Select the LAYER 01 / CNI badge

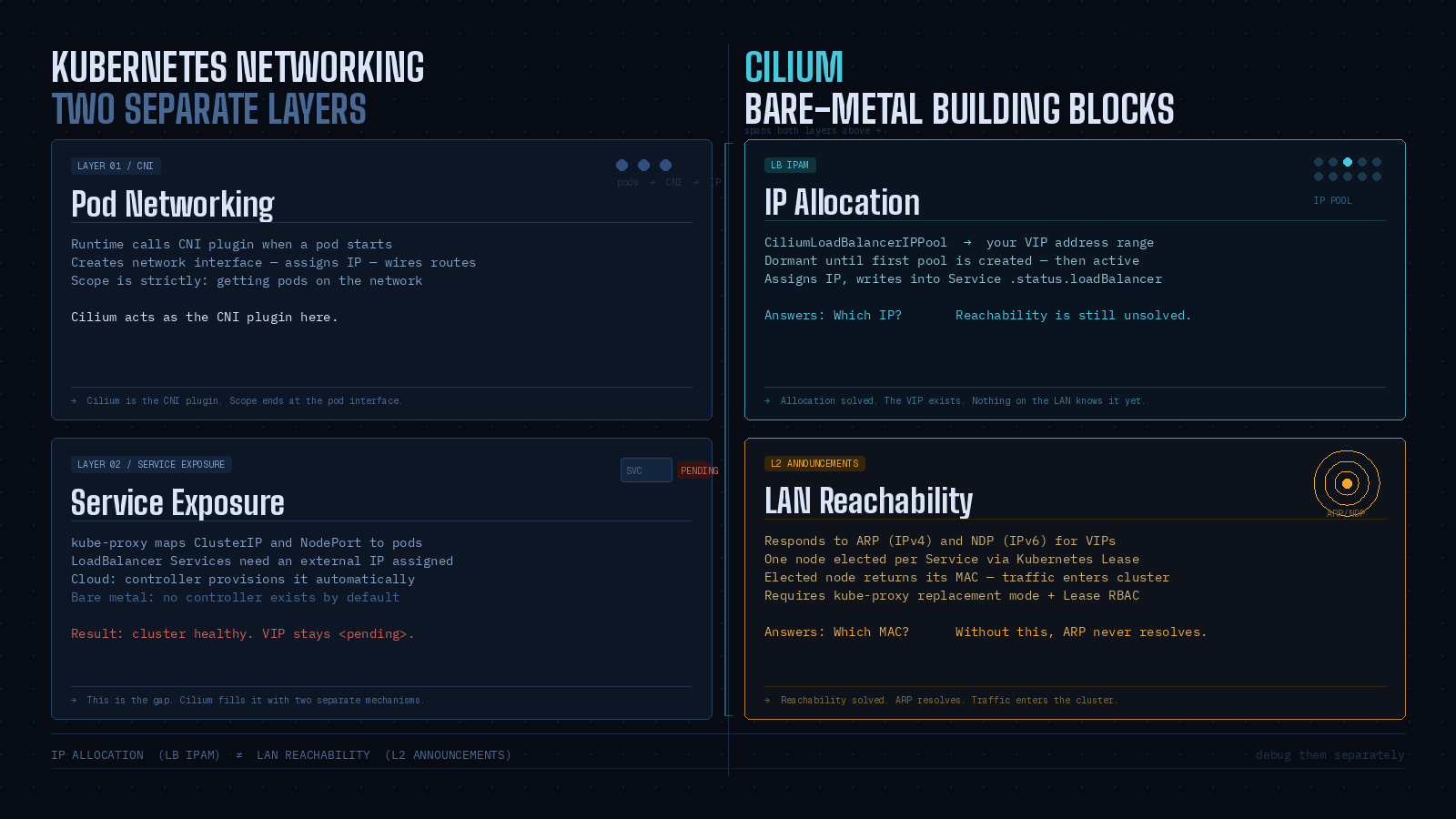point(116,166)
